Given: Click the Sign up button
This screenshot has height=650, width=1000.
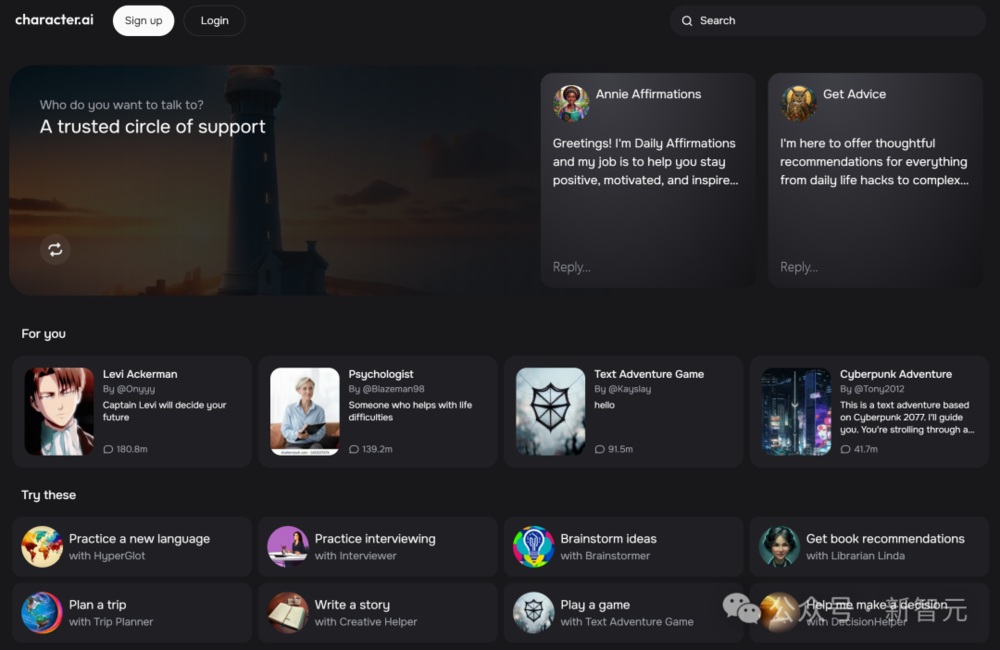Looking at the screenshot, I should [x=143, y=20].
